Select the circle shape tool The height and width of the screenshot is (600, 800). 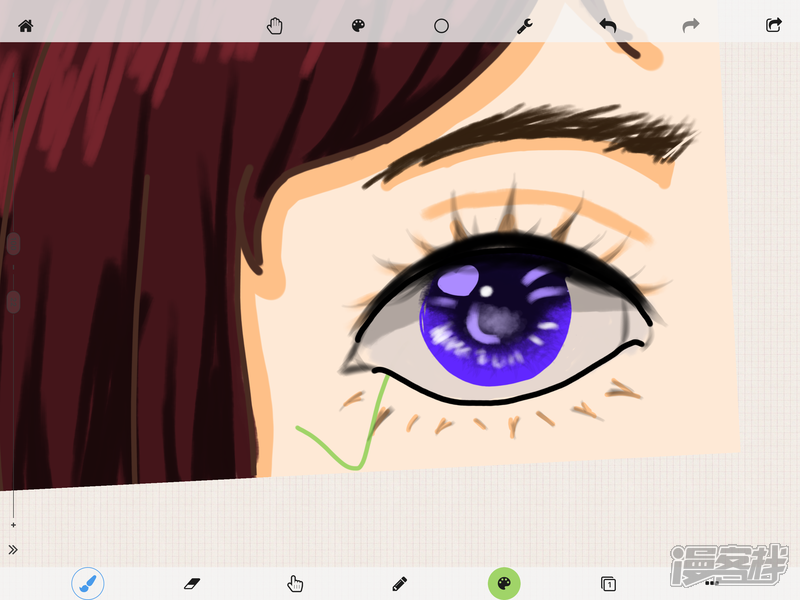[x=441, y=26]
